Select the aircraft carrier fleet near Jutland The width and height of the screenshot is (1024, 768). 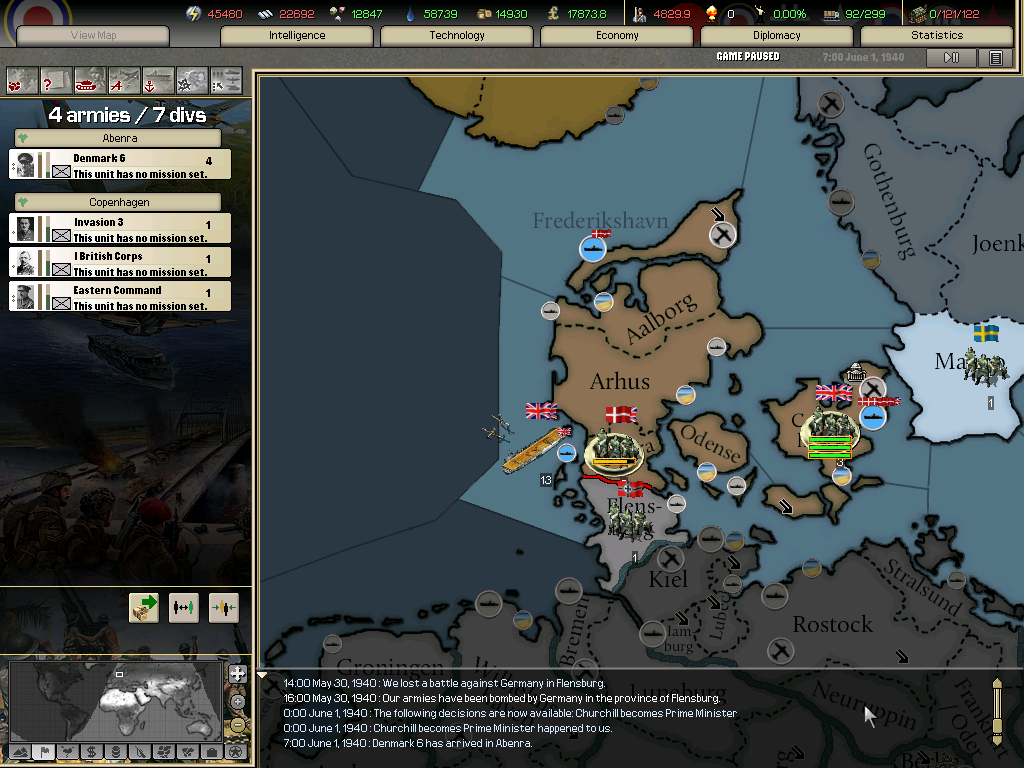click(x=535, y=449)
